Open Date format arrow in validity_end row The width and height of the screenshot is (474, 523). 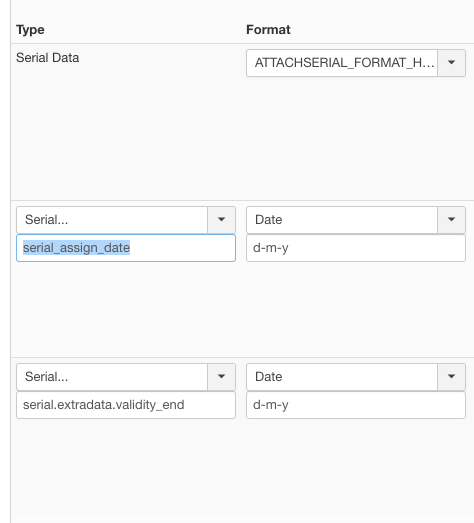(451, 377)
